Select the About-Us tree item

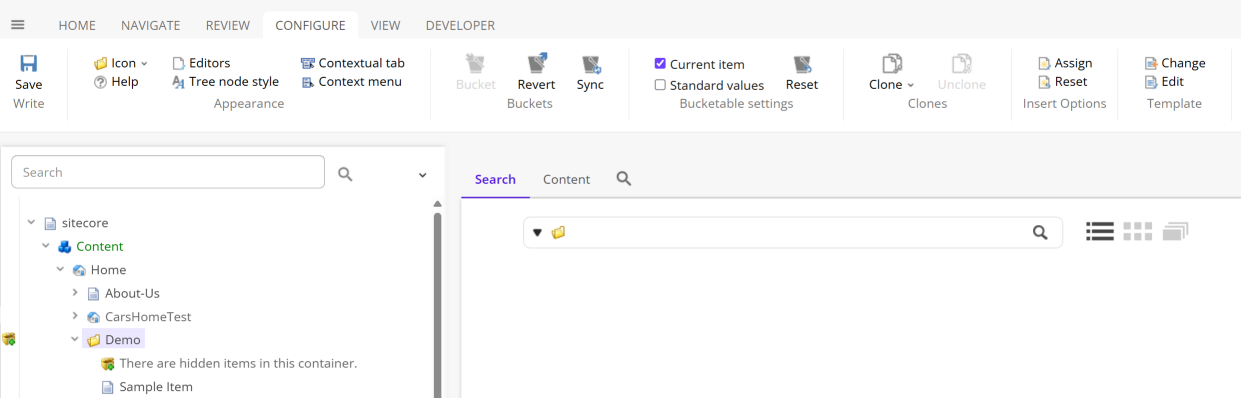pyautogui.click(x=123, y=293)
